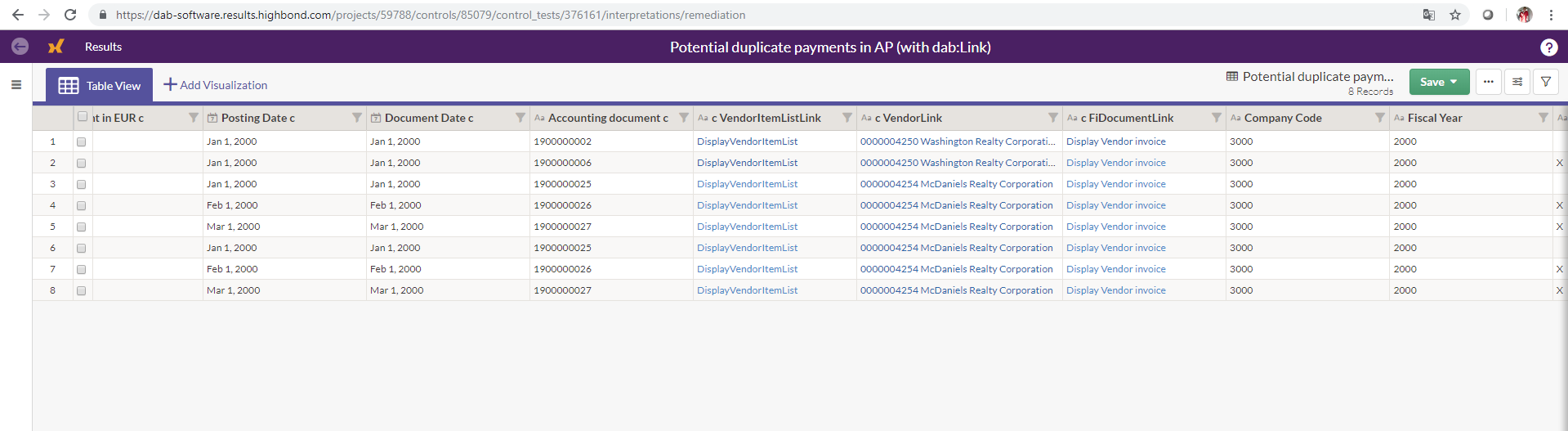The image size is (1568, 431).
Task: Open filter dropdown for Fiscal Year column
Action: [x=1543, y=118]
